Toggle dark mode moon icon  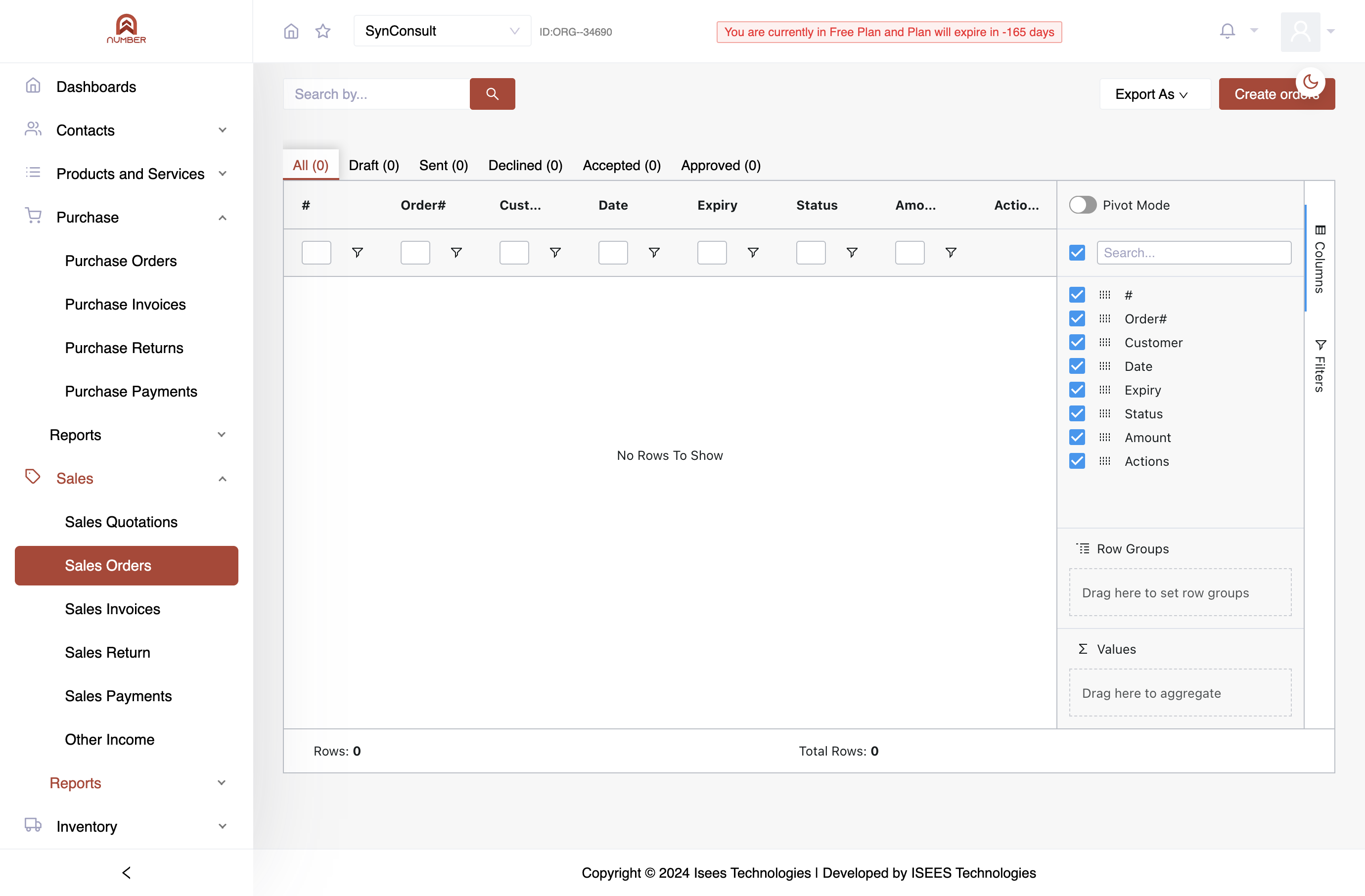click(x=1311, y=82)
